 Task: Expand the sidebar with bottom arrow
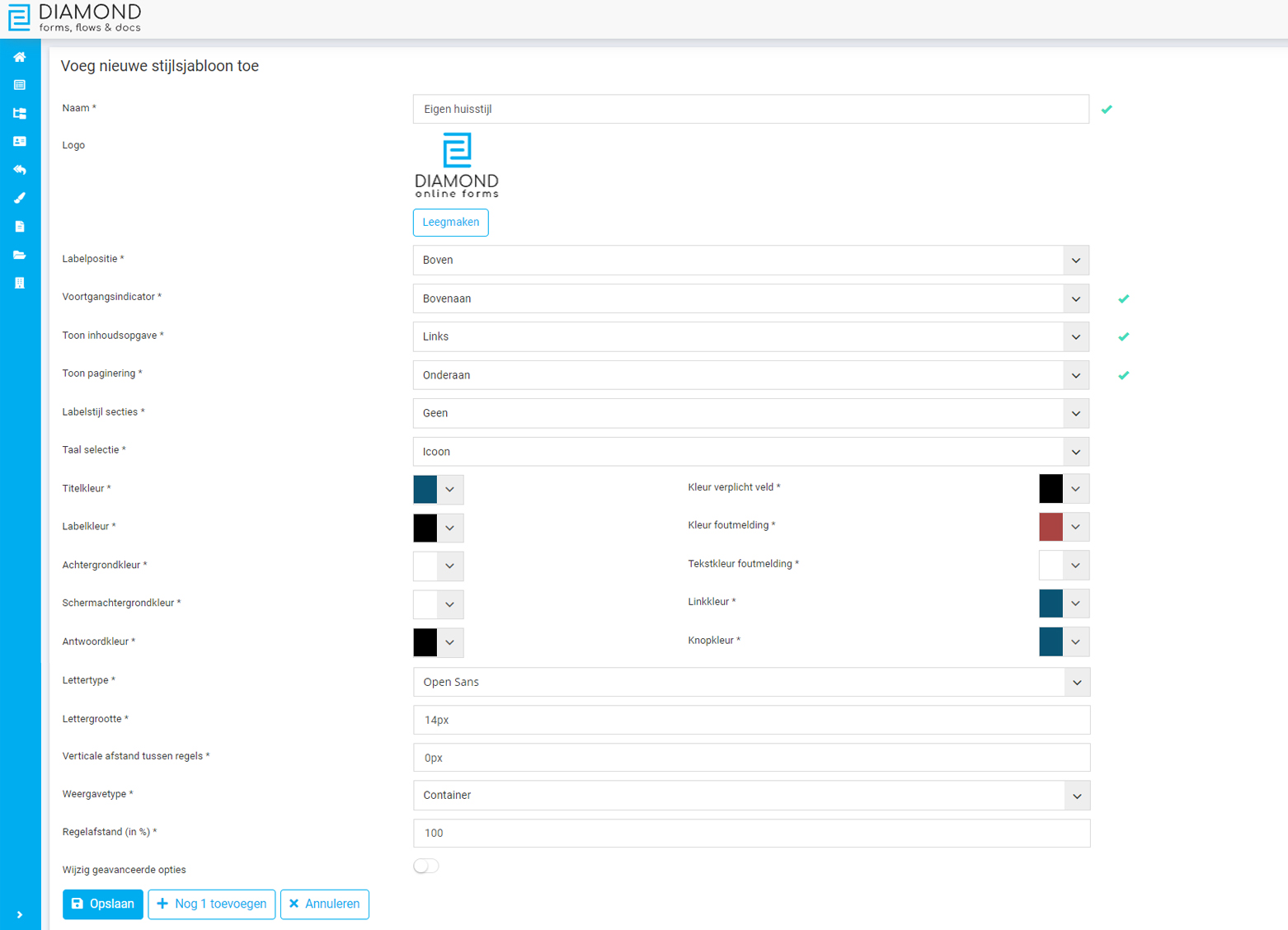coord(20,914)
